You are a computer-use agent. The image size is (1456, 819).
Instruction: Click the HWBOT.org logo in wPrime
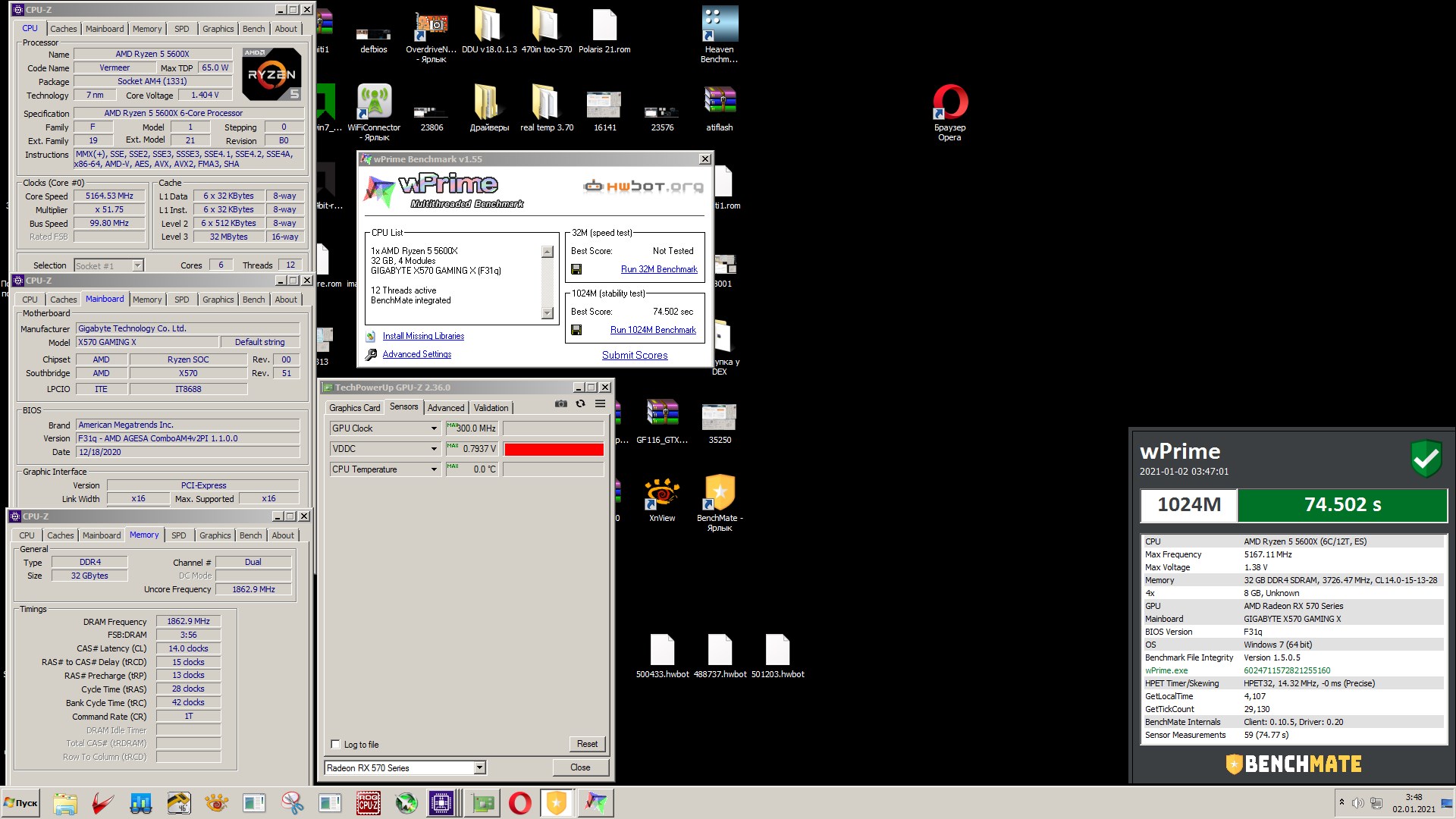tap(643, 187)
